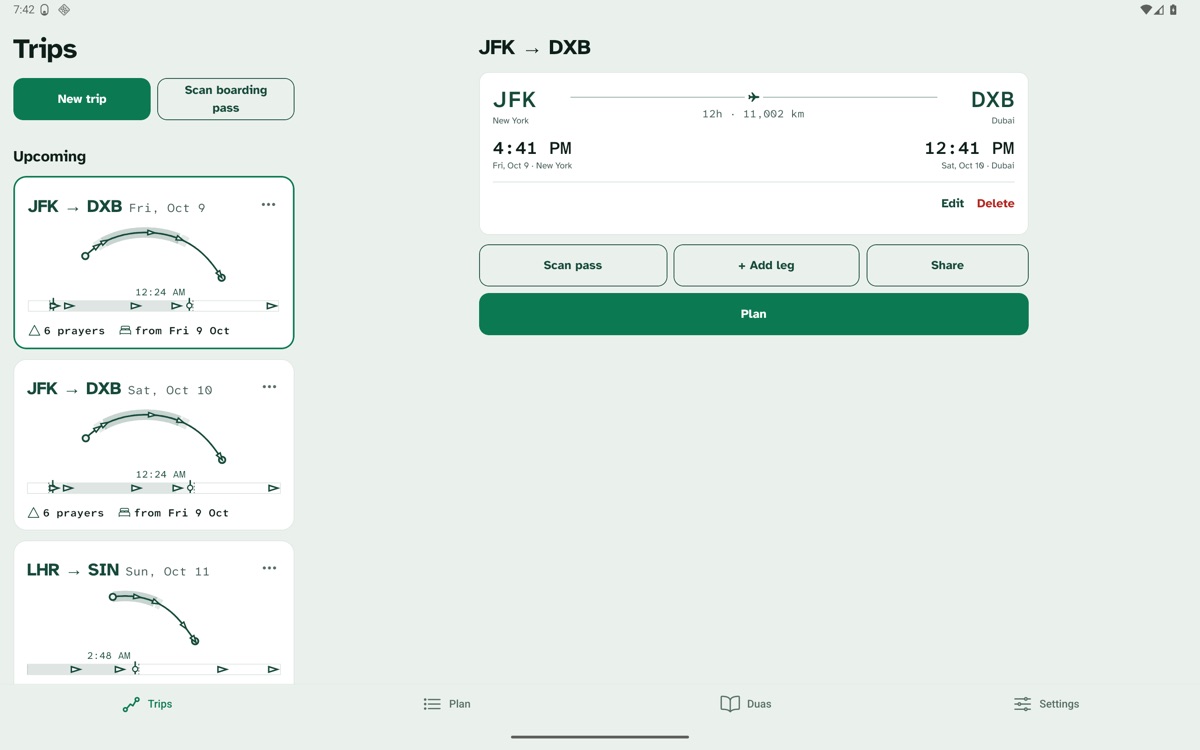Screen dimensions: 1200x750
Task: Open options menu for JFK → DXB Sat, Oct 10 trip
Action: (269, 387)
